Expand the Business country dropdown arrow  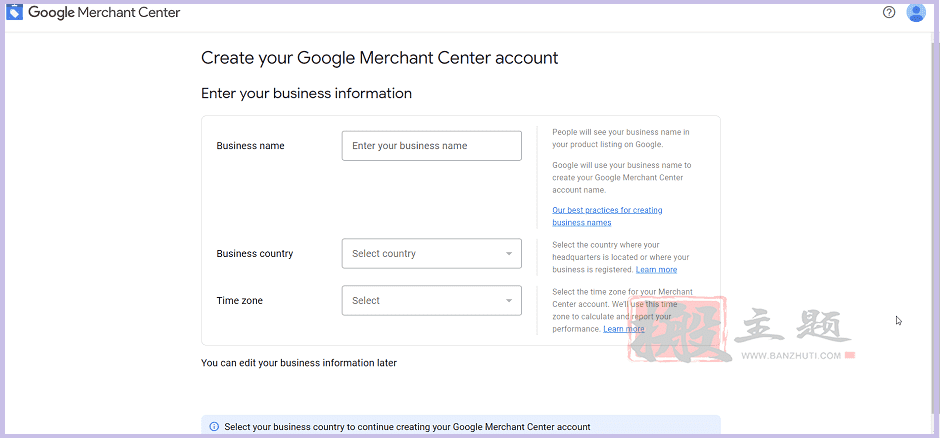509,254
